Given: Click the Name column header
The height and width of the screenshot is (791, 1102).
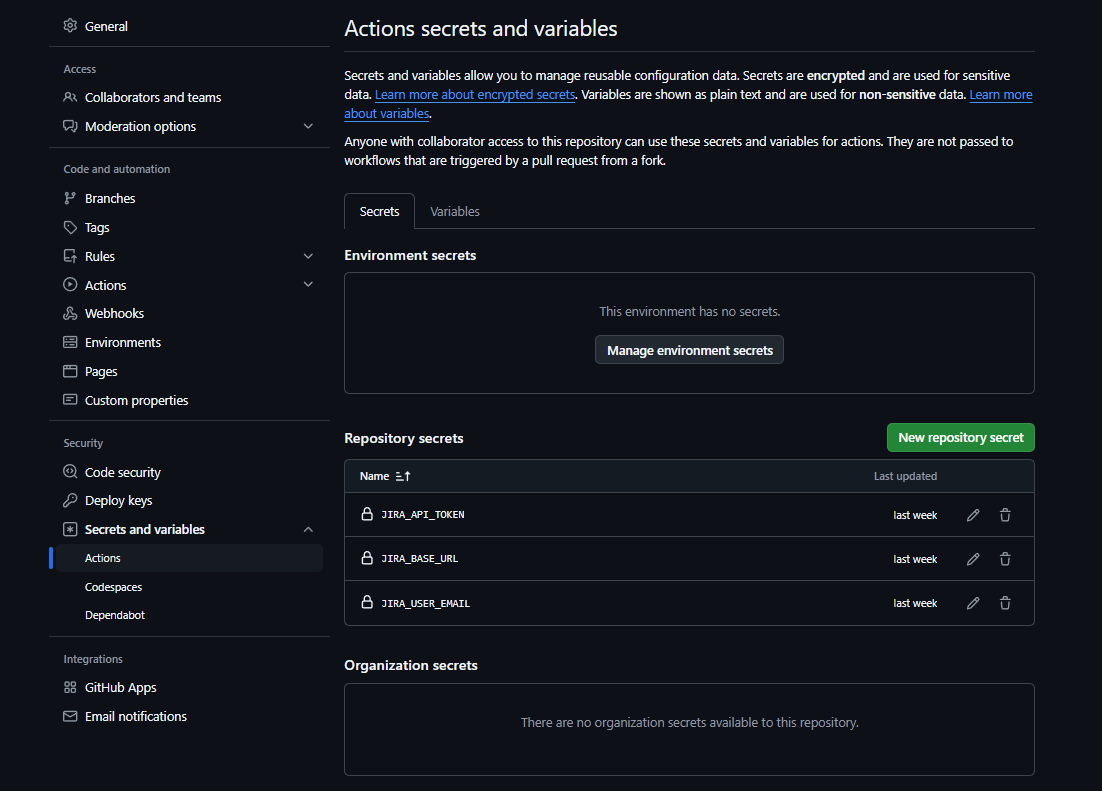Looking at the screenshot, I should pyautogui.click(x=374, y=476).
